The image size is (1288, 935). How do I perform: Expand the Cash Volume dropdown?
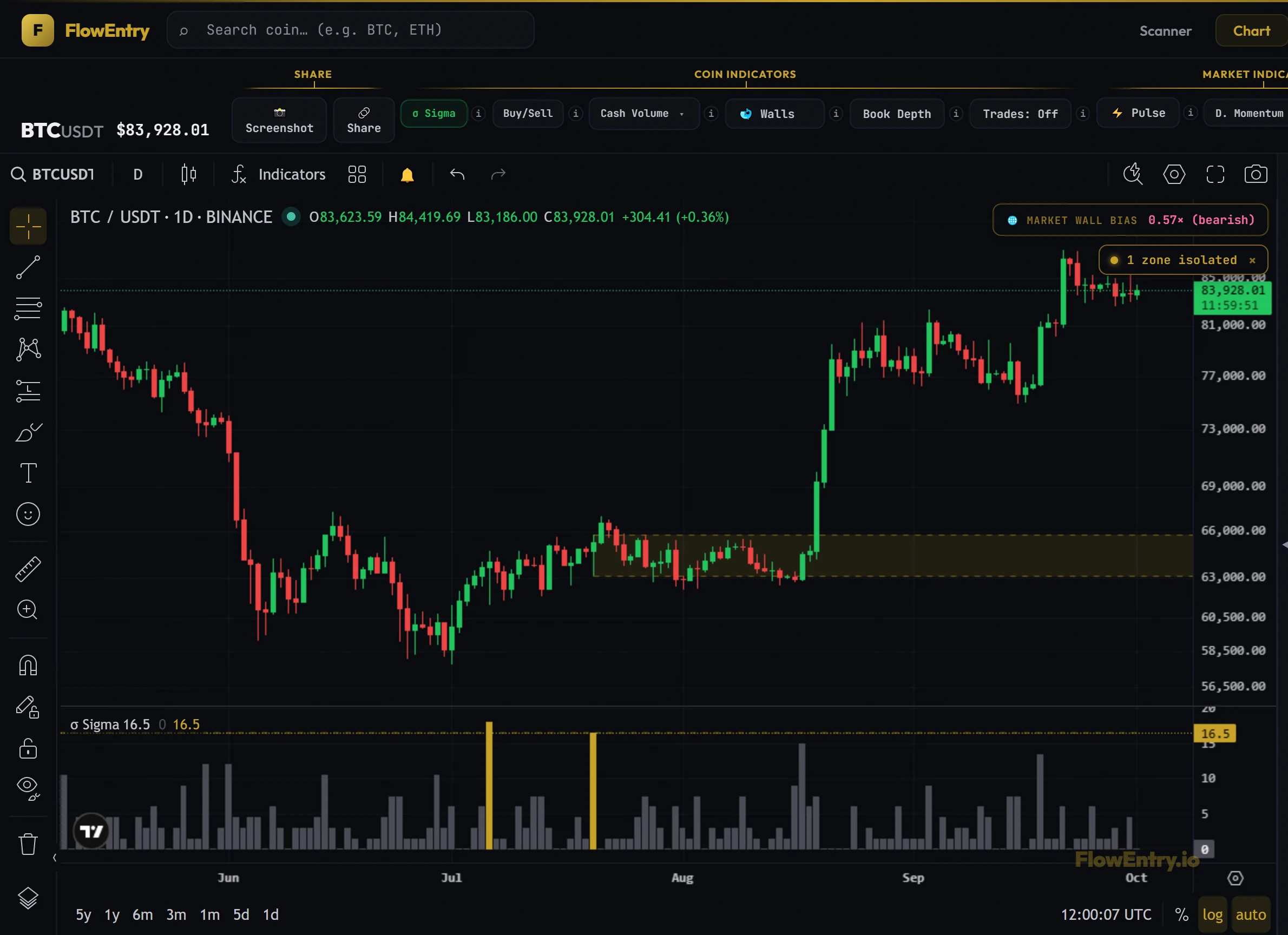point(644,114)
